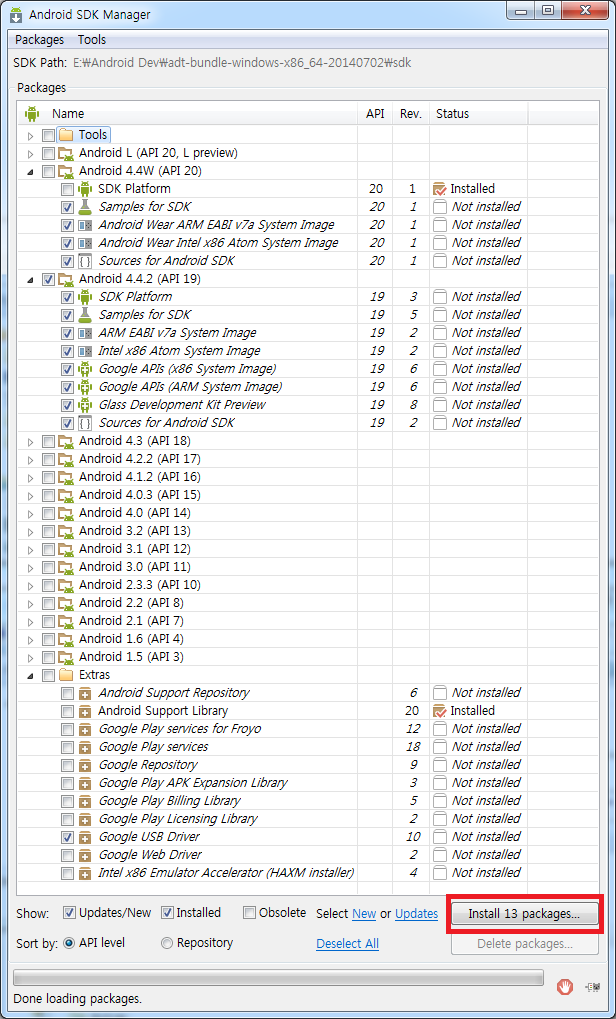The width and height of the screenshot is (616, 1019).
Task: Enable the Obsolete show checkbox
Action: pos(250,913)
